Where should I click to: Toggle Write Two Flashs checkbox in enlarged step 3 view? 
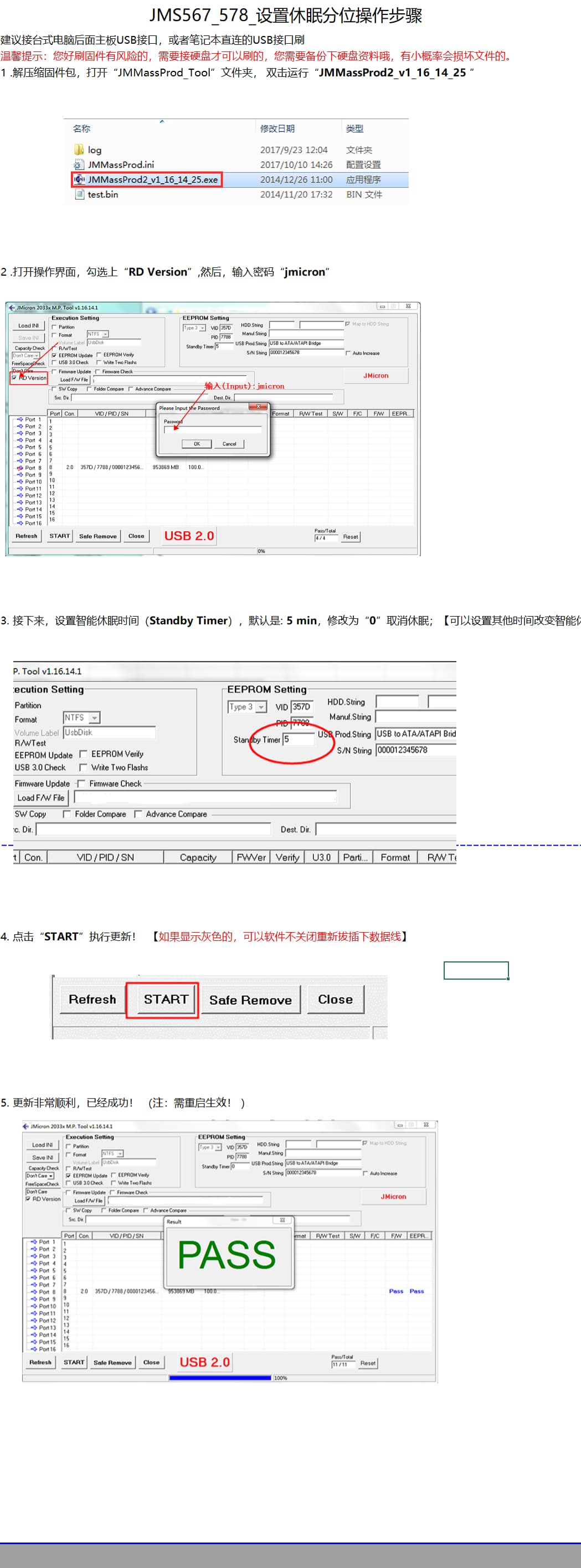(x=84, y=768)
